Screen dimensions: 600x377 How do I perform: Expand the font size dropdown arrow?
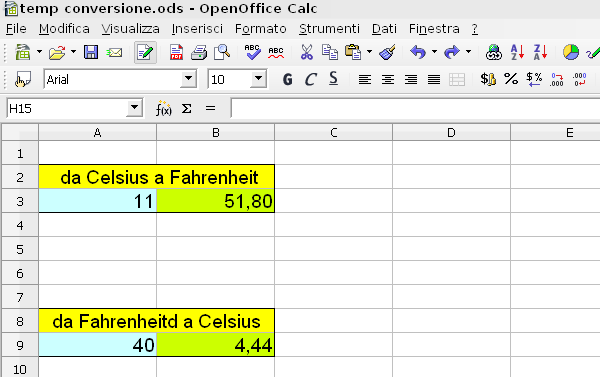tap(259, 79)
